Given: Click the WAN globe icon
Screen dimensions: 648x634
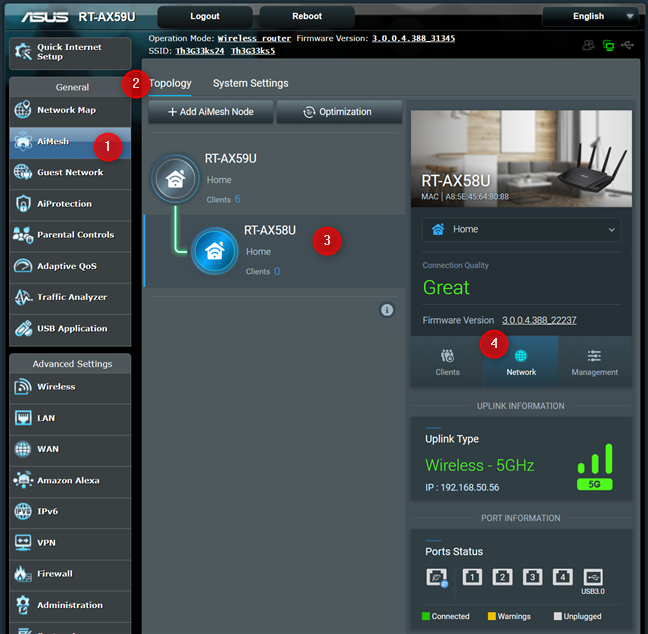Looking at the screenshot, I should click(x=23, y=449).
